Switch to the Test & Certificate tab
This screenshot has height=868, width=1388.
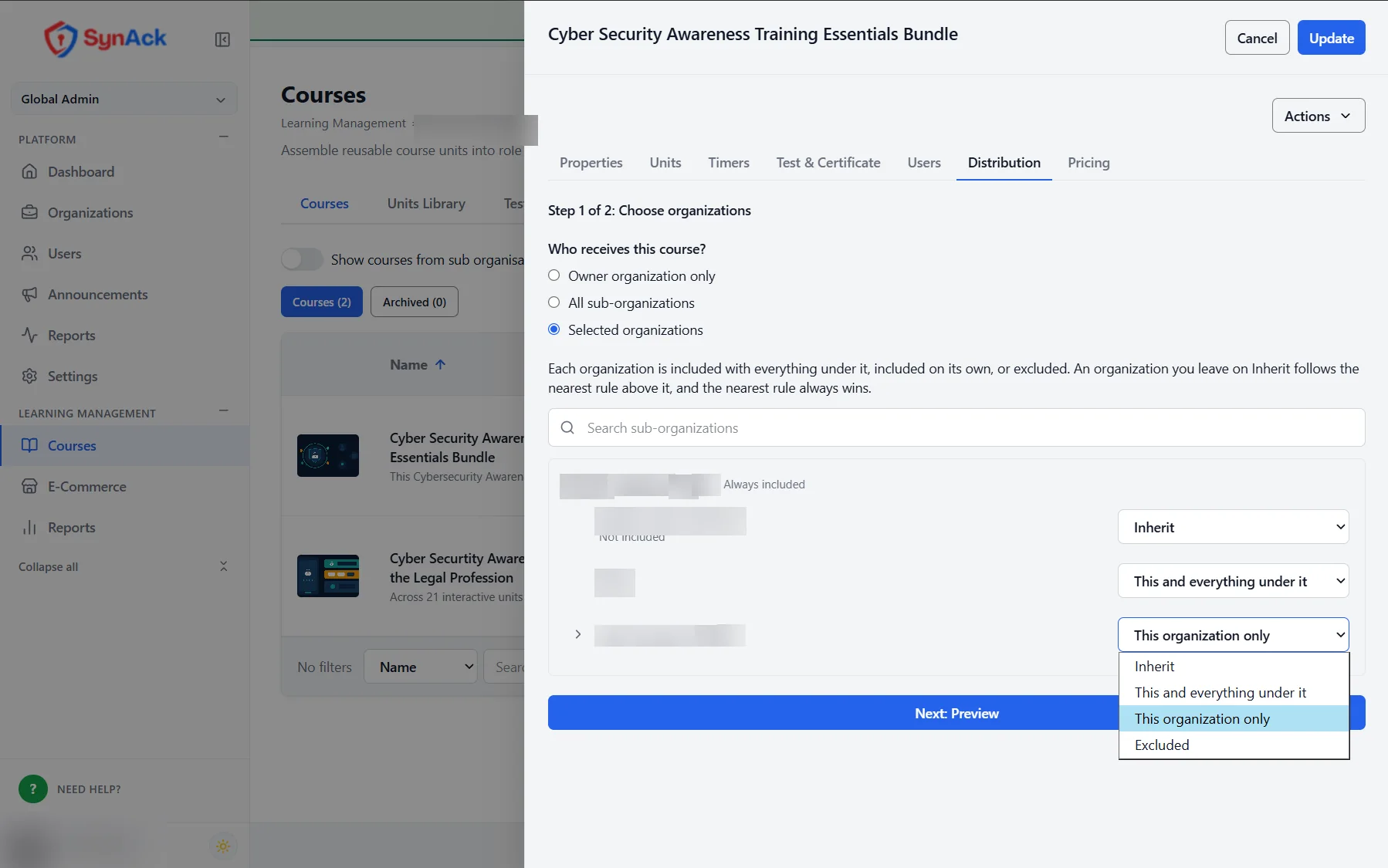828,163
